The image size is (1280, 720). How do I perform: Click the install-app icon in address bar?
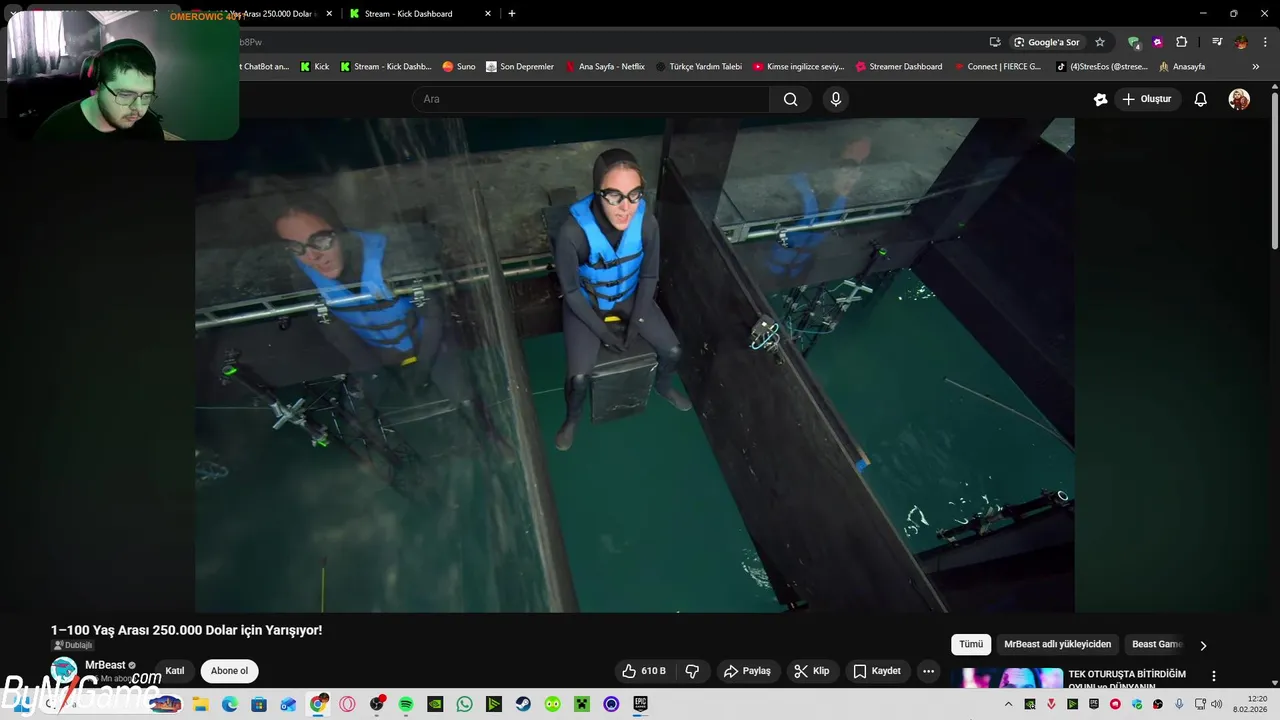coord(995,42)
